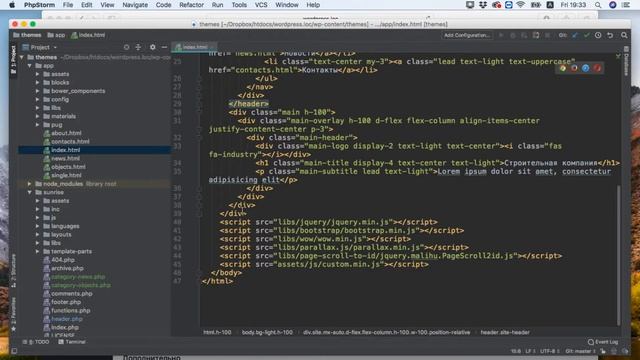This screenshot has width=640, height=360.
Task: Click the themes breadcrumb in navigation bar
Action: pyautogui.click(x=27, y=36)
